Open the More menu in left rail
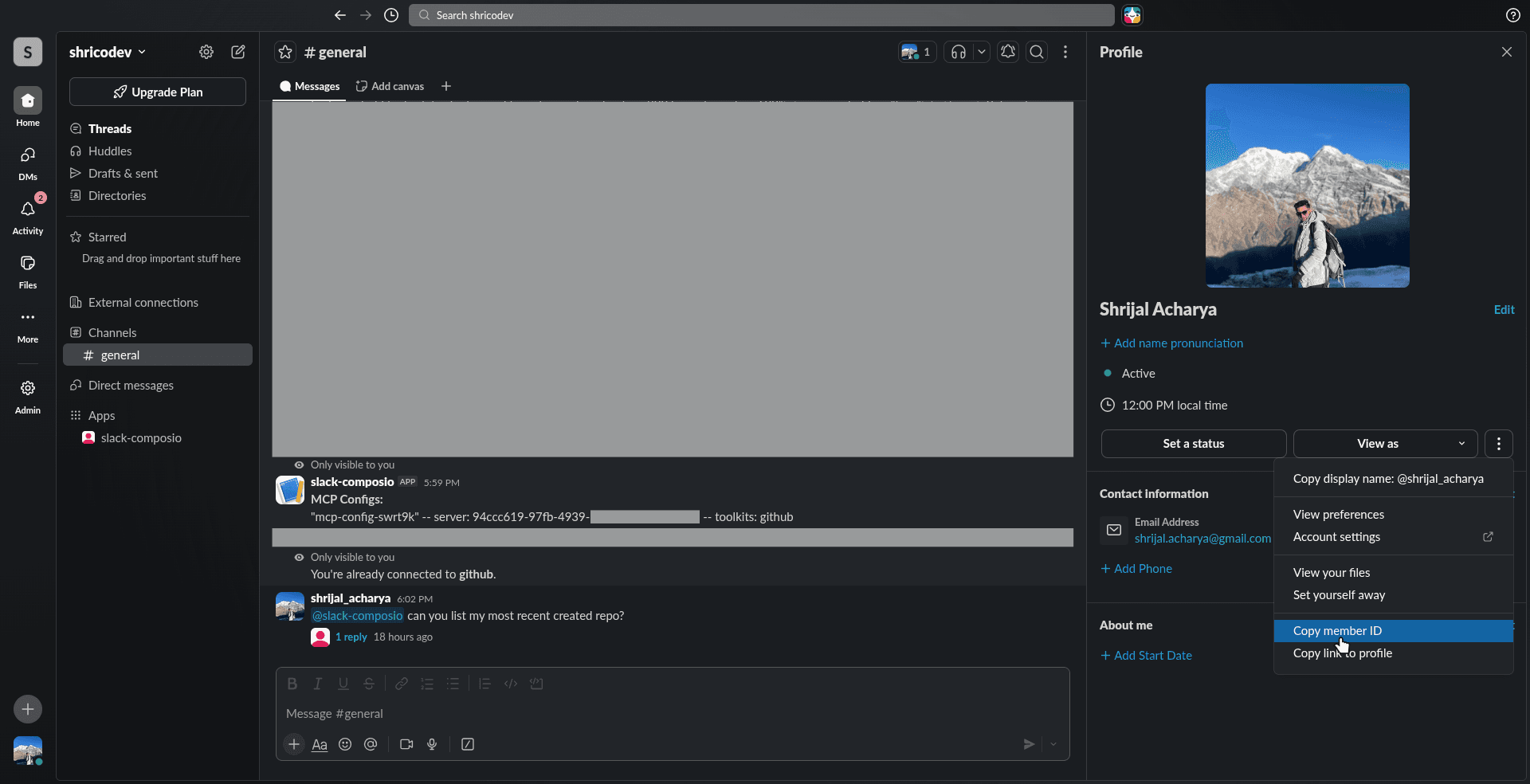The height and width of the screenshot is (784, 1530). 28,325
